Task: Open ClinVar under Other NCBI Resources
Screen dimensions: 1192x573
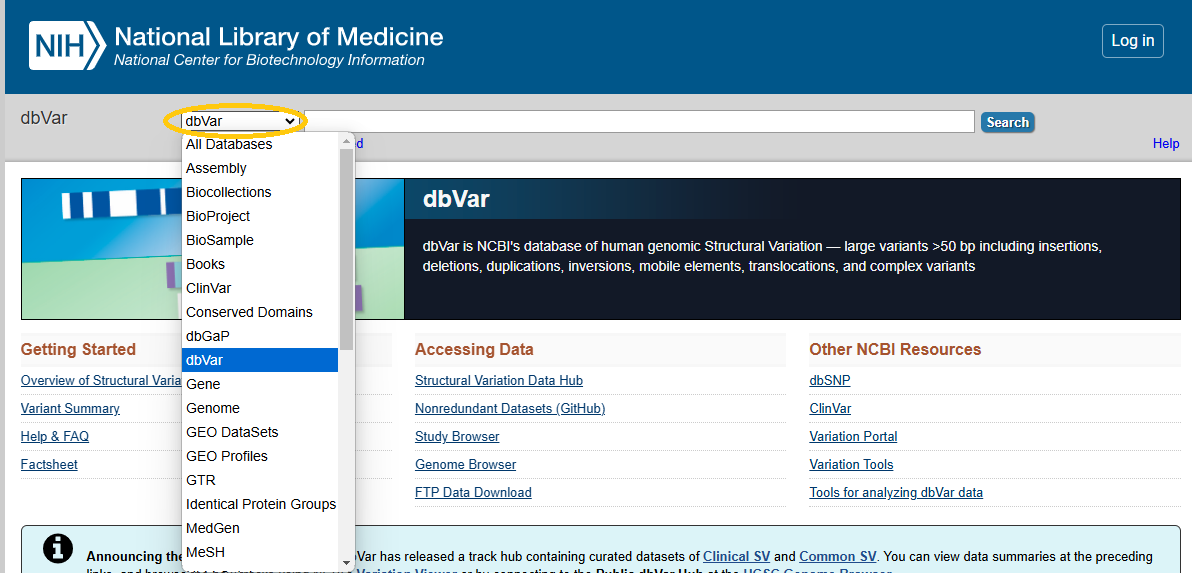Action: pyautogui.click(x=830, y=408)
